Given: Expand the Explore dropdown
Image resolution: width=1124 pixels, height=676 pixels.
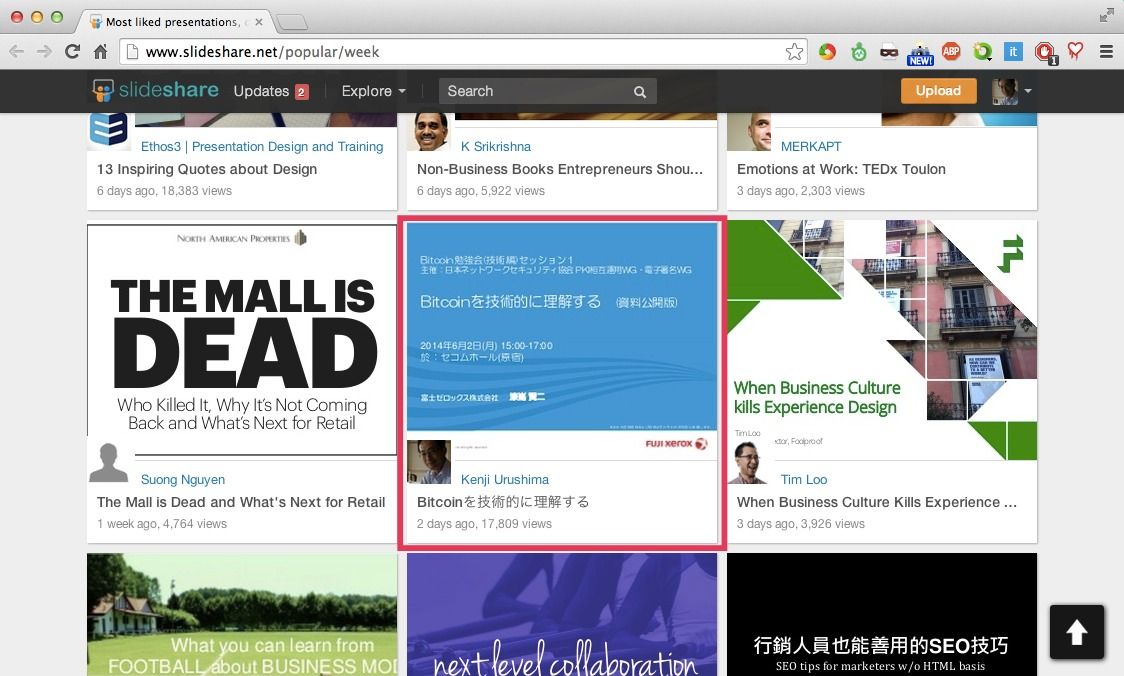Looking at the screenshot, I should click(373, 91).
